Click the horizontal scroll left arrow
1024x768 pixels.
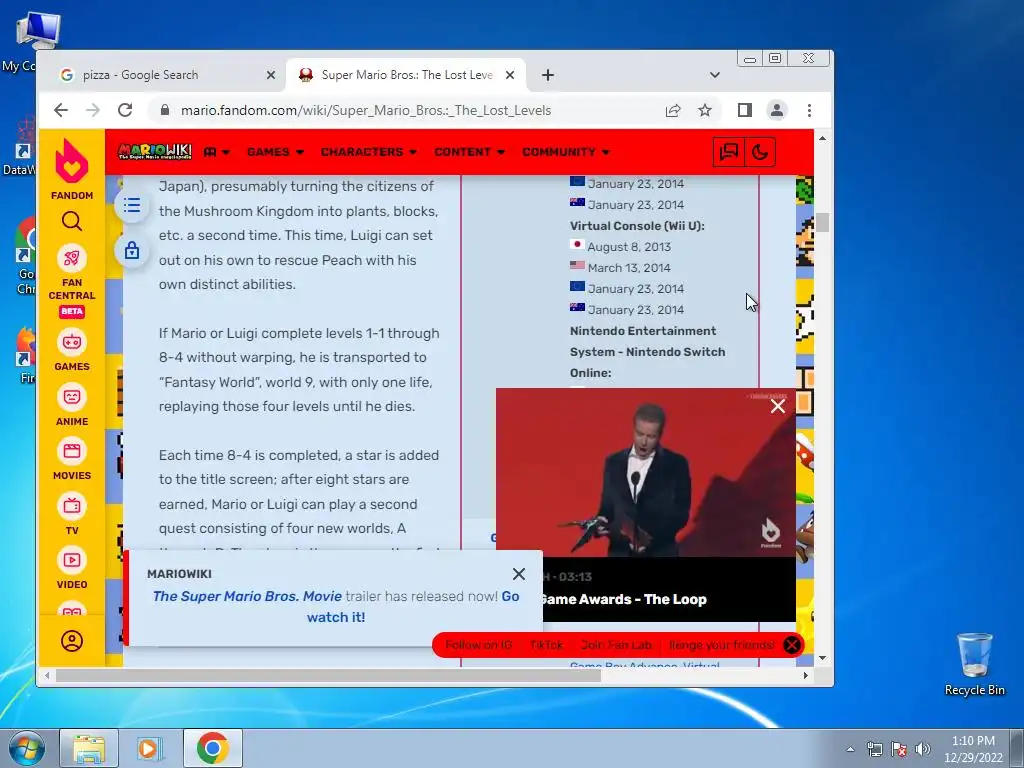coord(47,675)
